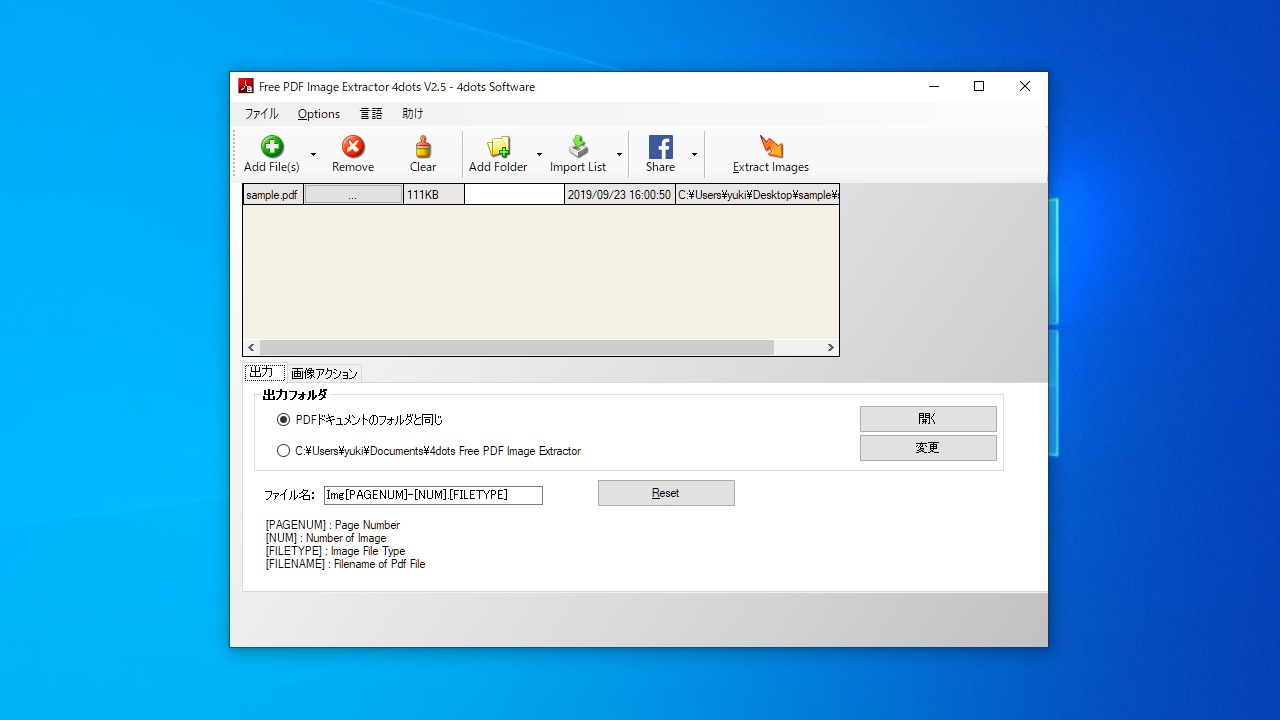The width and height of the screenshot is (1280, 720).
Task: Click the Clear brush icon
Action: click(x=423, y=147)
